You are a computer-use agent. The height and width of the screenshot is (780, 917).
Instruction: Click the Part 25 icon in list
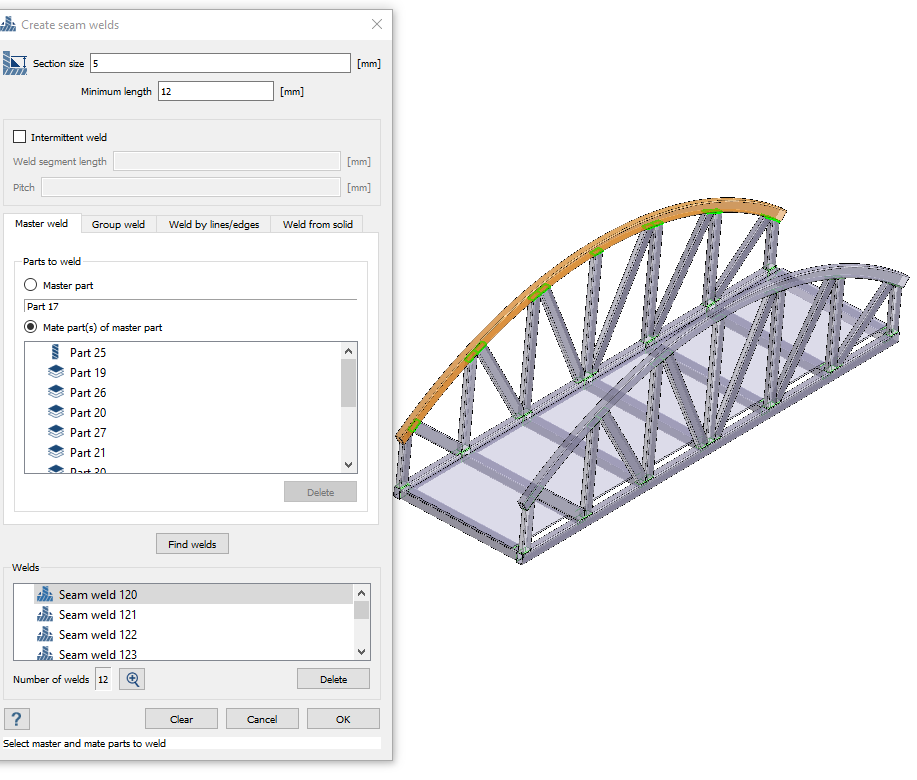point(56,353)
